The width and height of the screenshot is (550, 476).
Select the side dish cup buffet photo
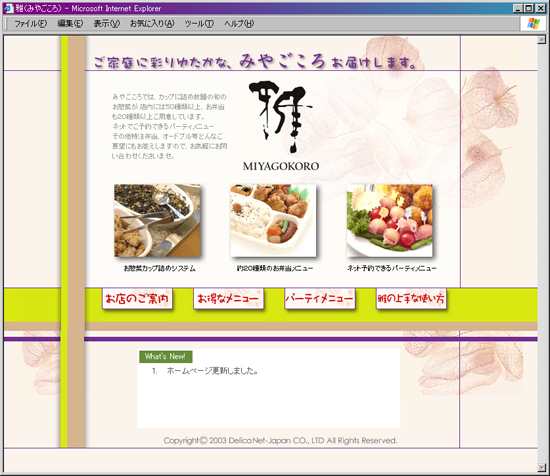pos(157,221)
